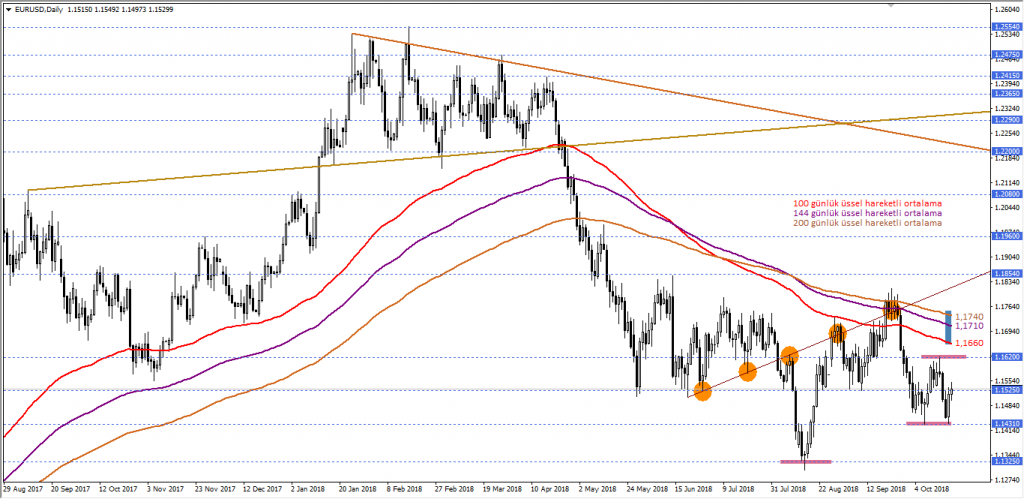Select the 1.22000 price level tag

coord(1006,152)
